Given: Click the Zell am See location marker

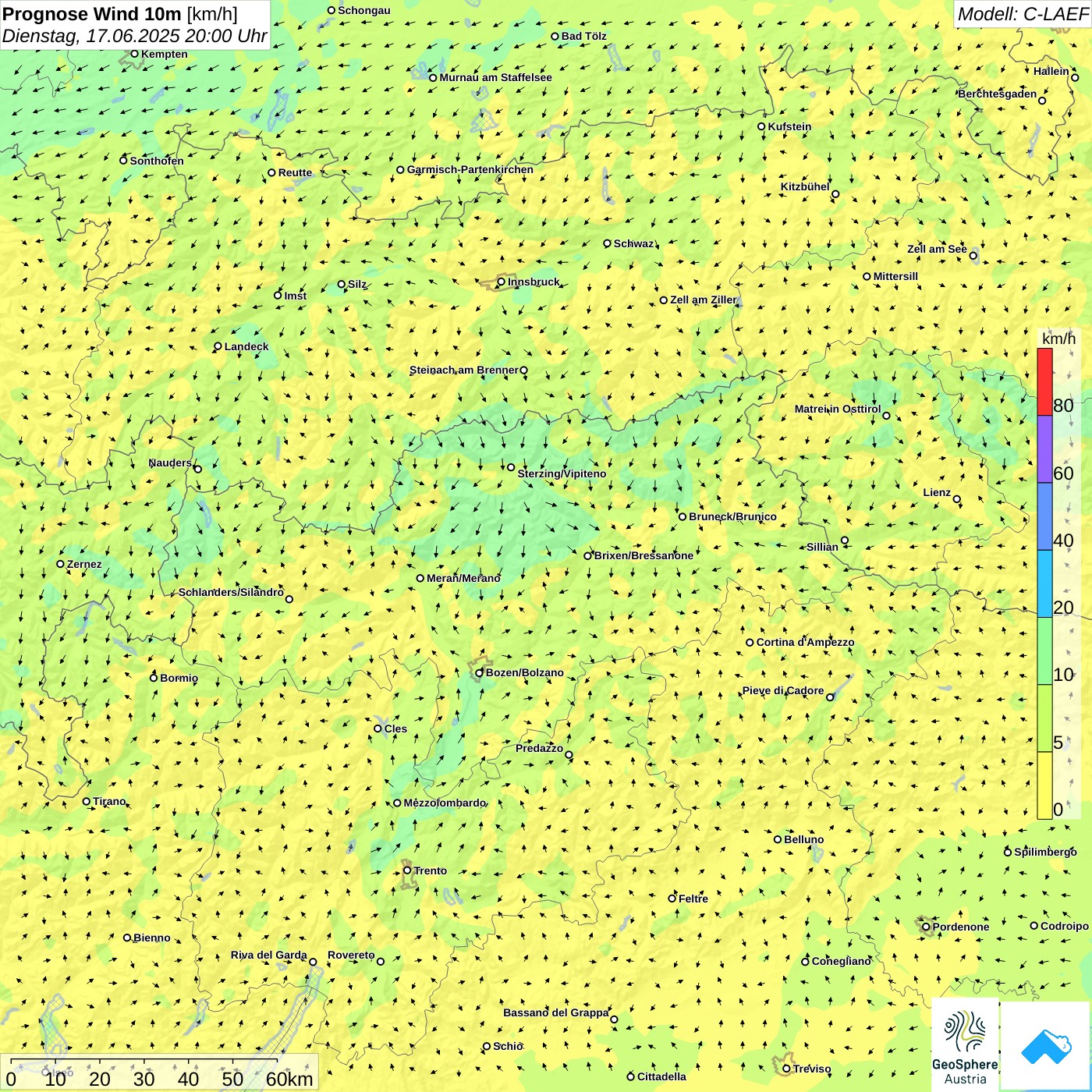Looking at the screenshot, I should (973, 255).
